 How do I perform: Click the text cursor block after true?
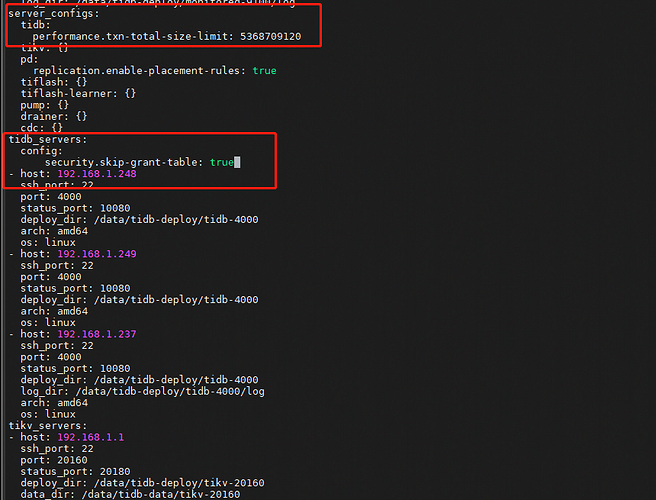pyautogui.click(x=237, y=162)
